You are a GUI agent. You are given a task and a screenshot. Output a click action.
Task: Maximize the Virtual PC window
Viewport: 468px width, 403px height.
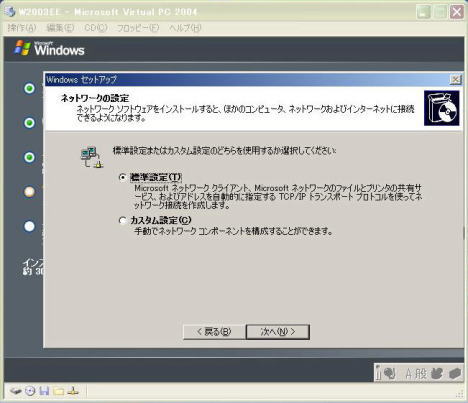[440, 12]
